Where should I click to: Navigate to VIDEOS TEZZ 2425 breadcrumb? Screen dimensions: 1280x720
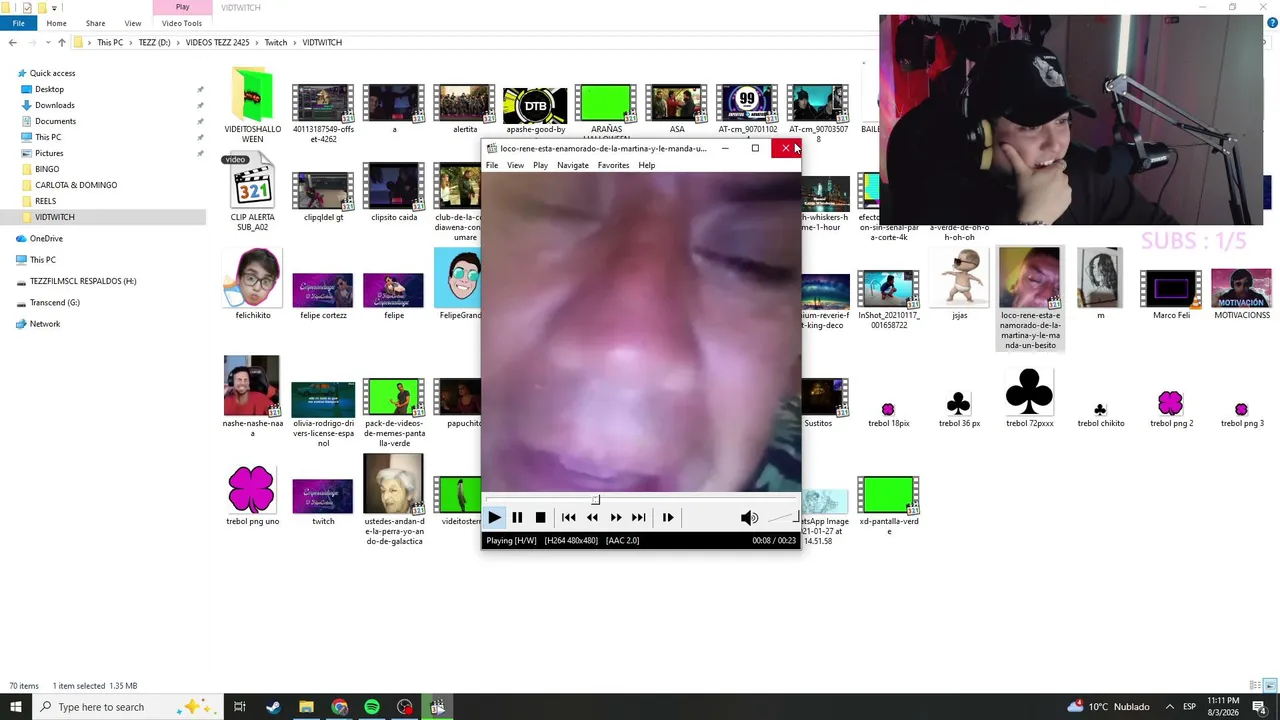pos(217,42)
